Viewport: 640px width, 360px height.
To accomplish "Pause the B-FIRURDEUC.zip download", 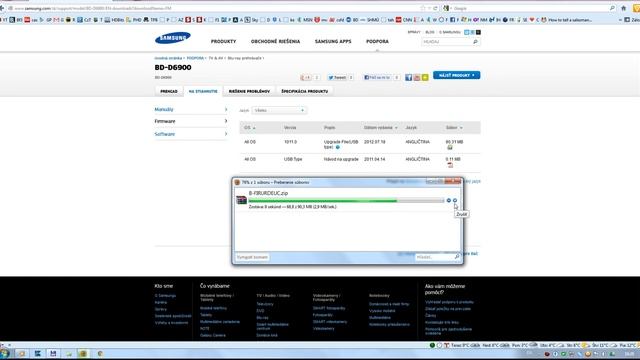I will [x=449, y=200].
